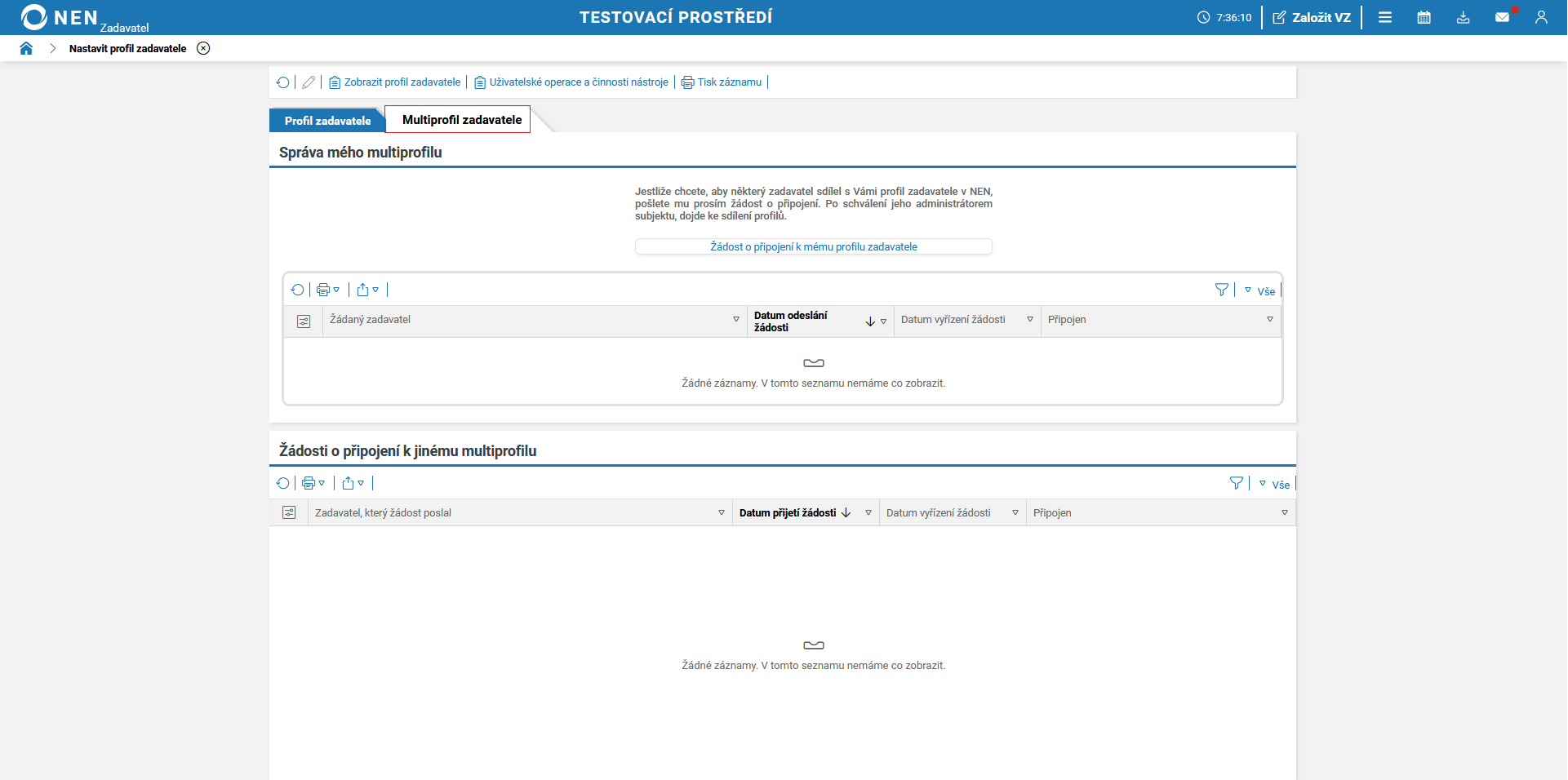Expand the Datum odeslání žádosti column menu
Screen dimensions: 1568x780
click(x=883, y=321)
